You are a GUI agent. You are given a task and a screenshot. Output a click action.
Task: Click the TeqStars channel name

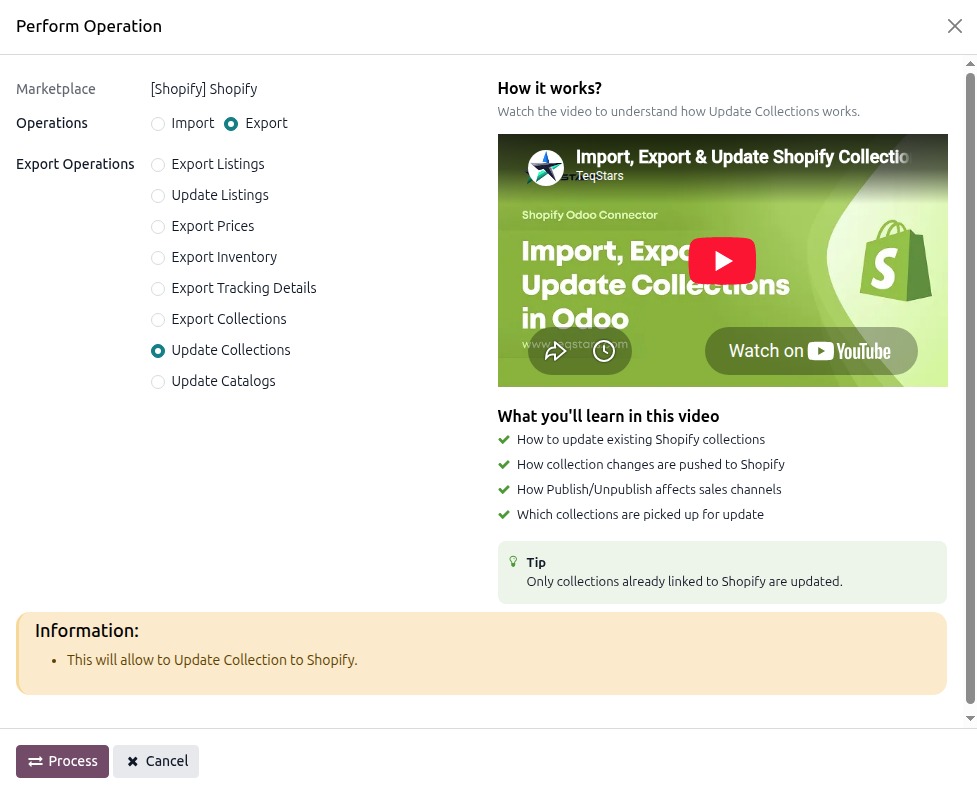coord(599,176)
